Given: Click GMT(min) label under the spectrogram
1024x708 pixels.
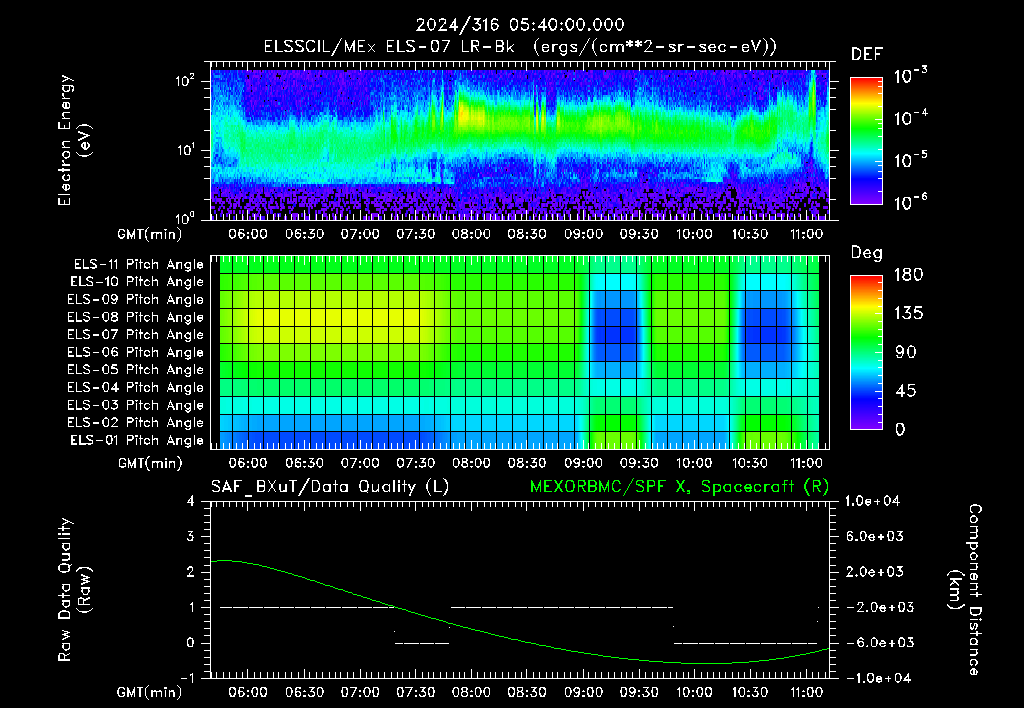Looking at the screenshot, I should click(150, 234).
